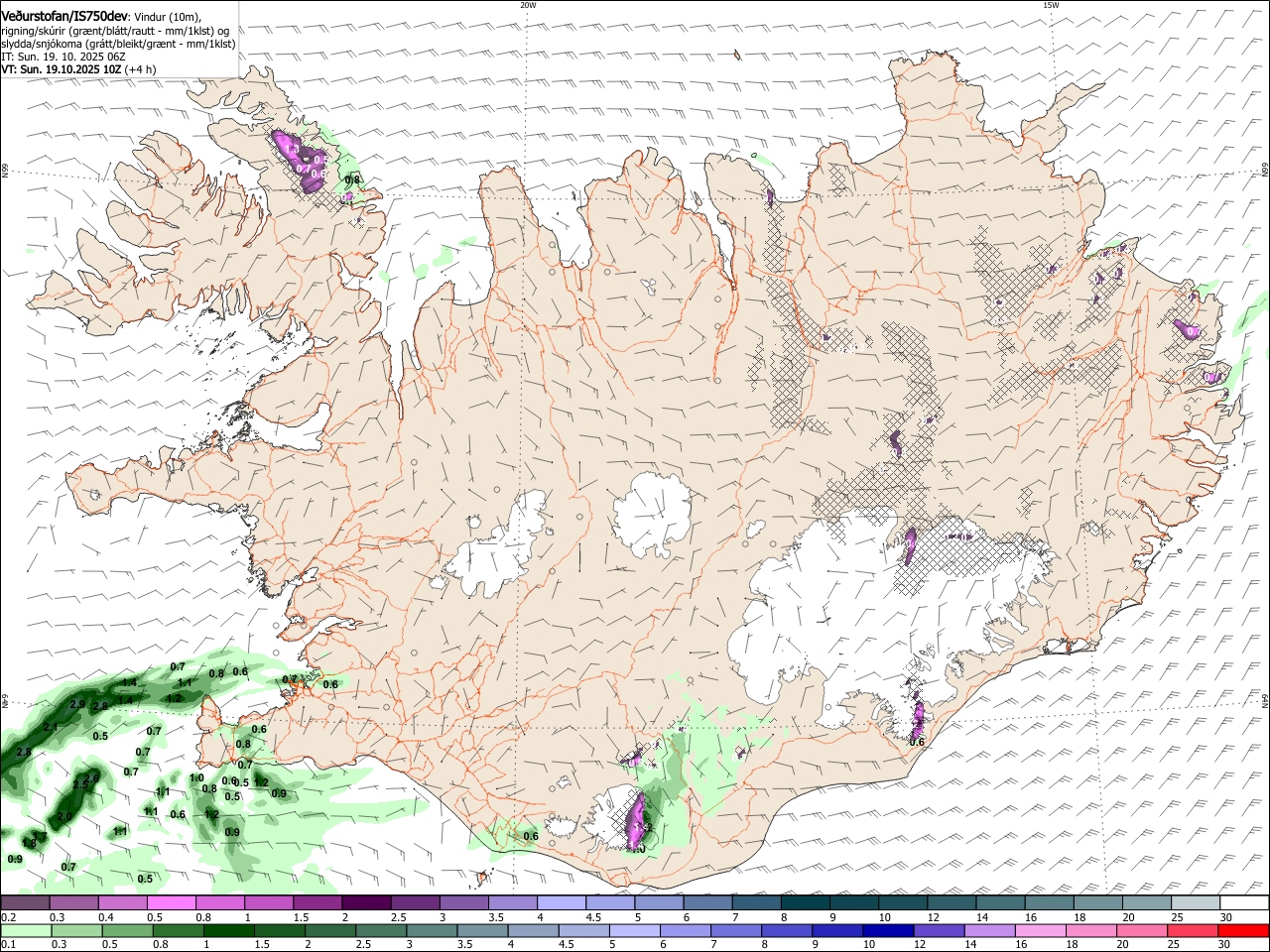
Task: Click the Hofsjökull glacier in central Iceland
Action: pyautogui.click(x=652, y=514)
